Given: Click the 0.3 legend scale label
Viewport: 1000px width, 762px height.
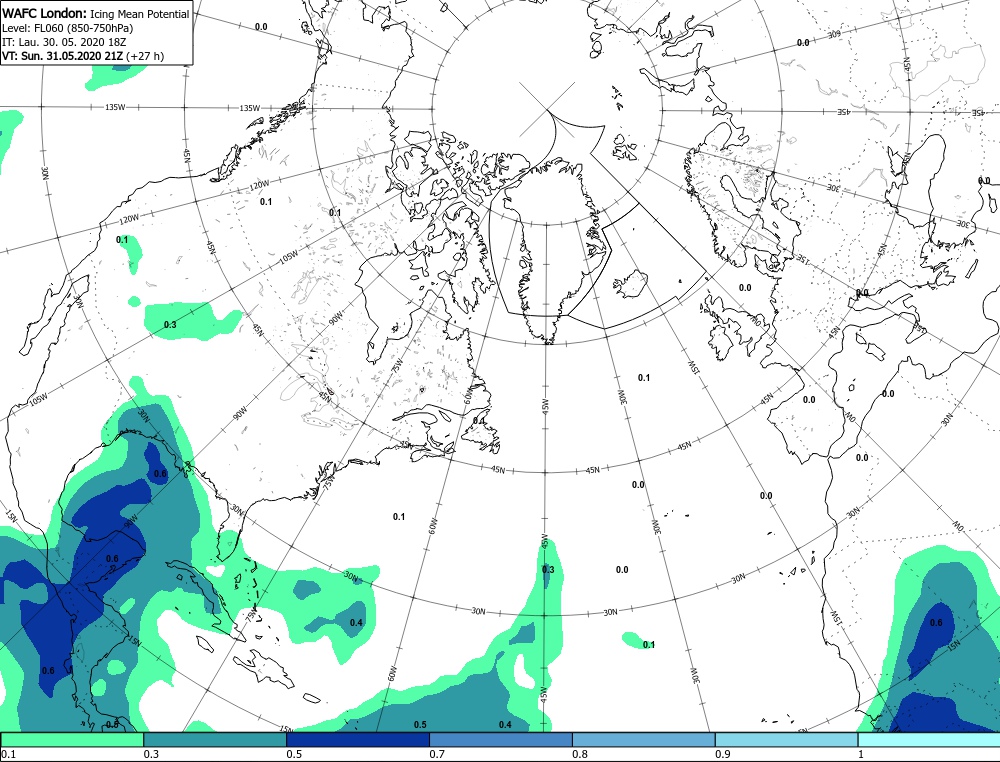Looking at the screenshot, I should [x=151, y=754].
